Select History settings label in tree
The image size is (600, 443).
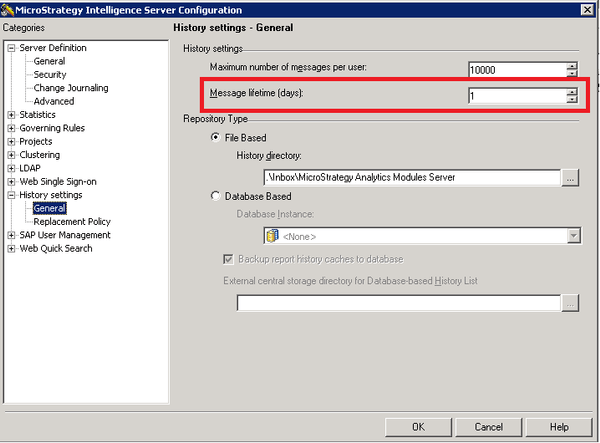[51, 195]
